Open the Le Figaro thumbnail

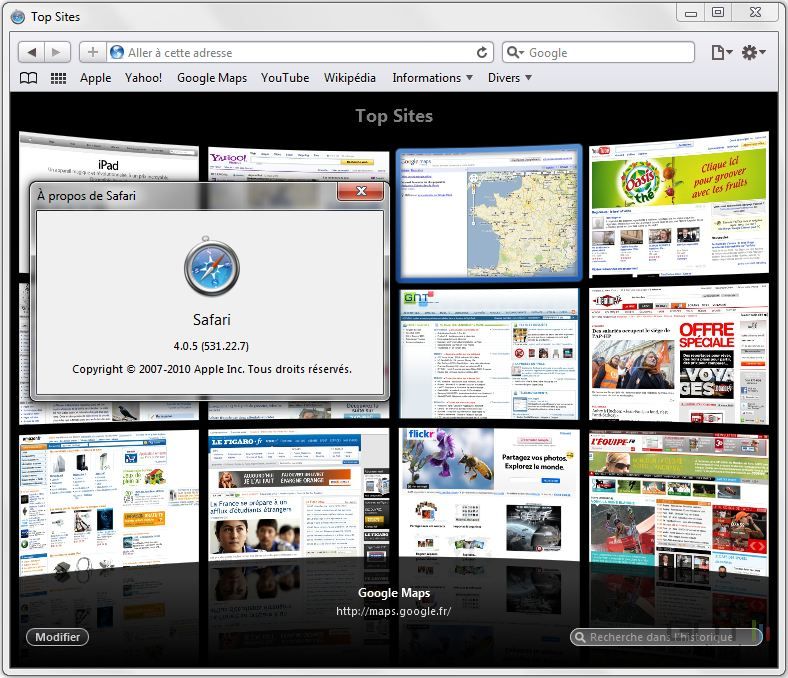[299, 495]
